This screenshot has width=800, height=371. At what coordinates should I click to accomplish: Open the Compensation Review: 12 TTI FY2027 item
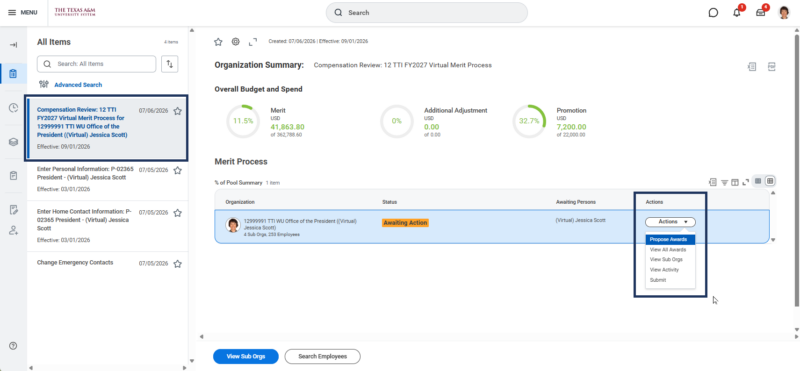(x=107, y=128)
